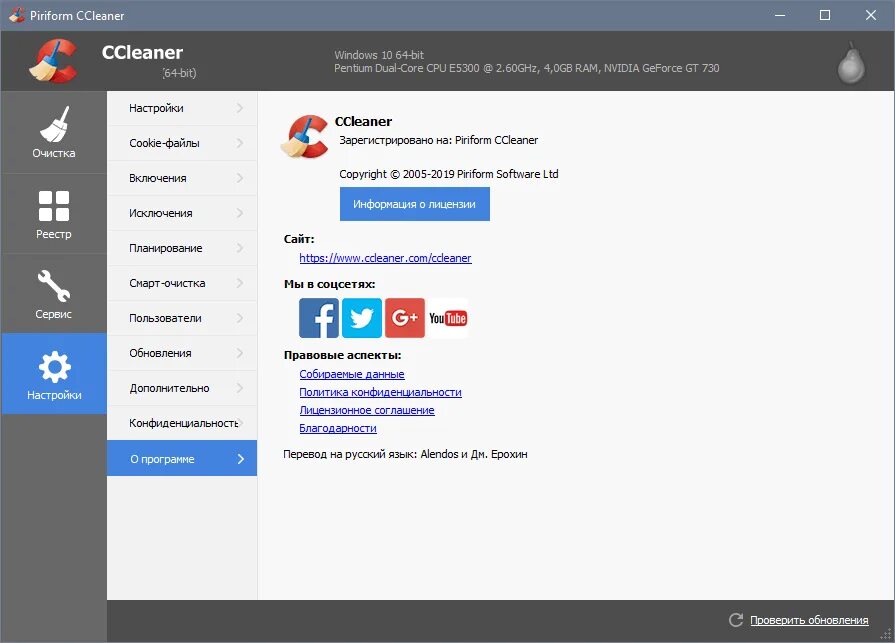Click the CCleaner logo in About panel
The height and width of the screenshot is (643, 895).
(x=305, y=137)
